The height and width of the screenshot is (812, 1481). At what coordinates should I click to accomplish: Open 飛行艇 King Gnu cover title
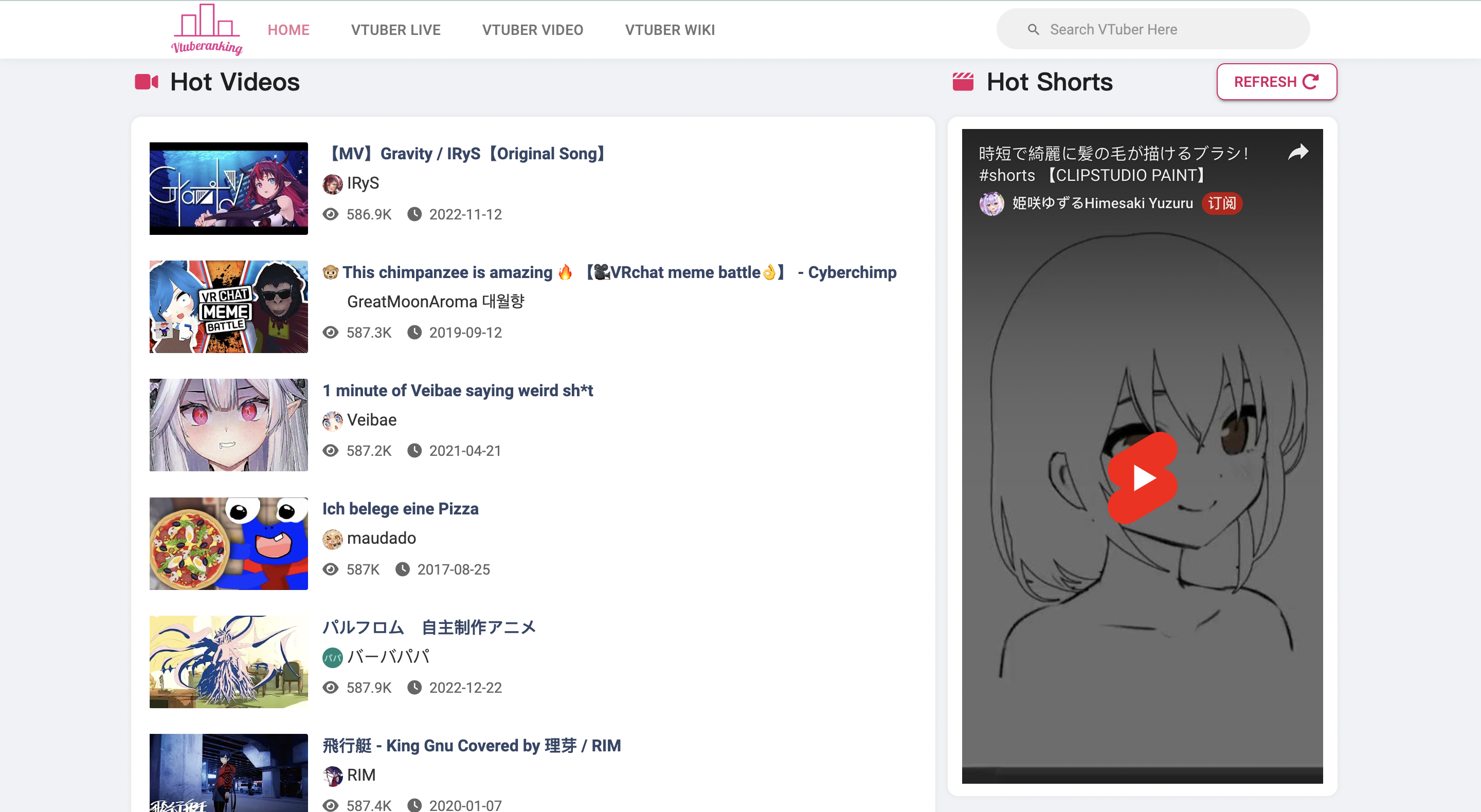[x=472, y=745]
